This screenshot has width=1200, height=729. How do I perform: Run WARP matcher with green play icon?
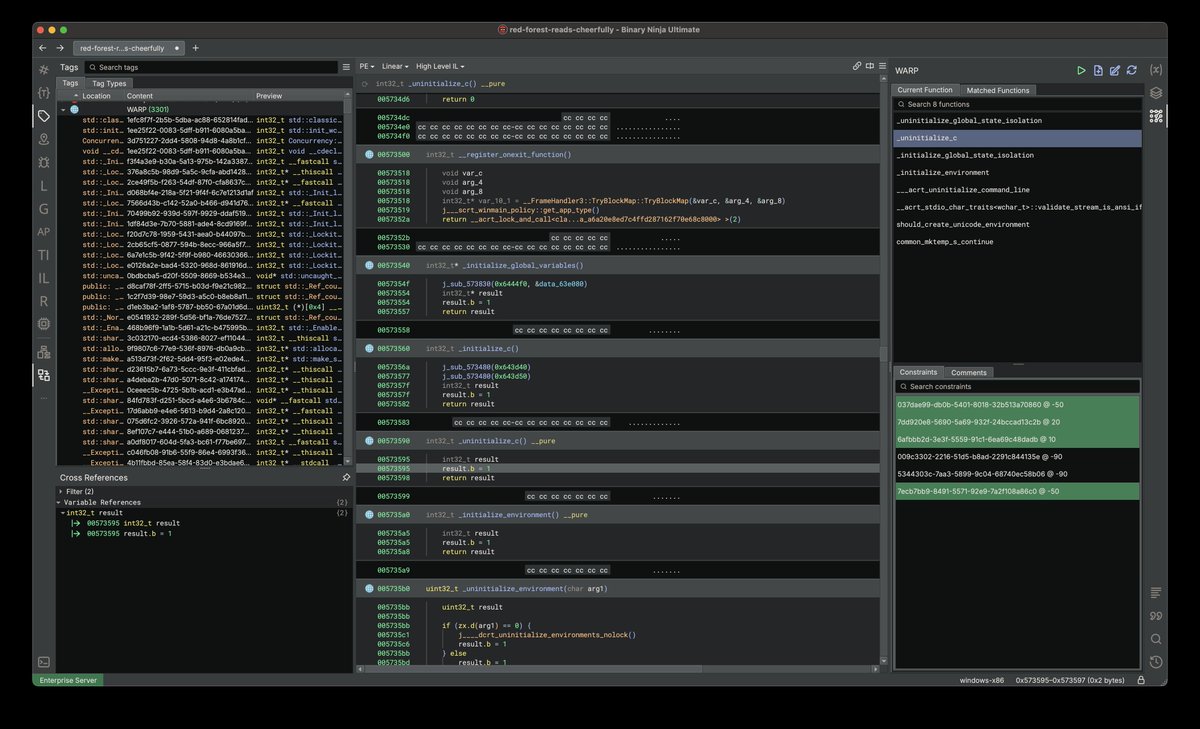[x=1081, y=71]
